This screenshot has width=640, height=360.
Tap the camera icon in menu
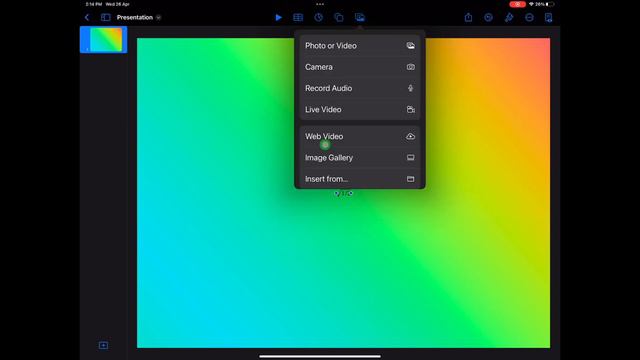coord(411,67)
